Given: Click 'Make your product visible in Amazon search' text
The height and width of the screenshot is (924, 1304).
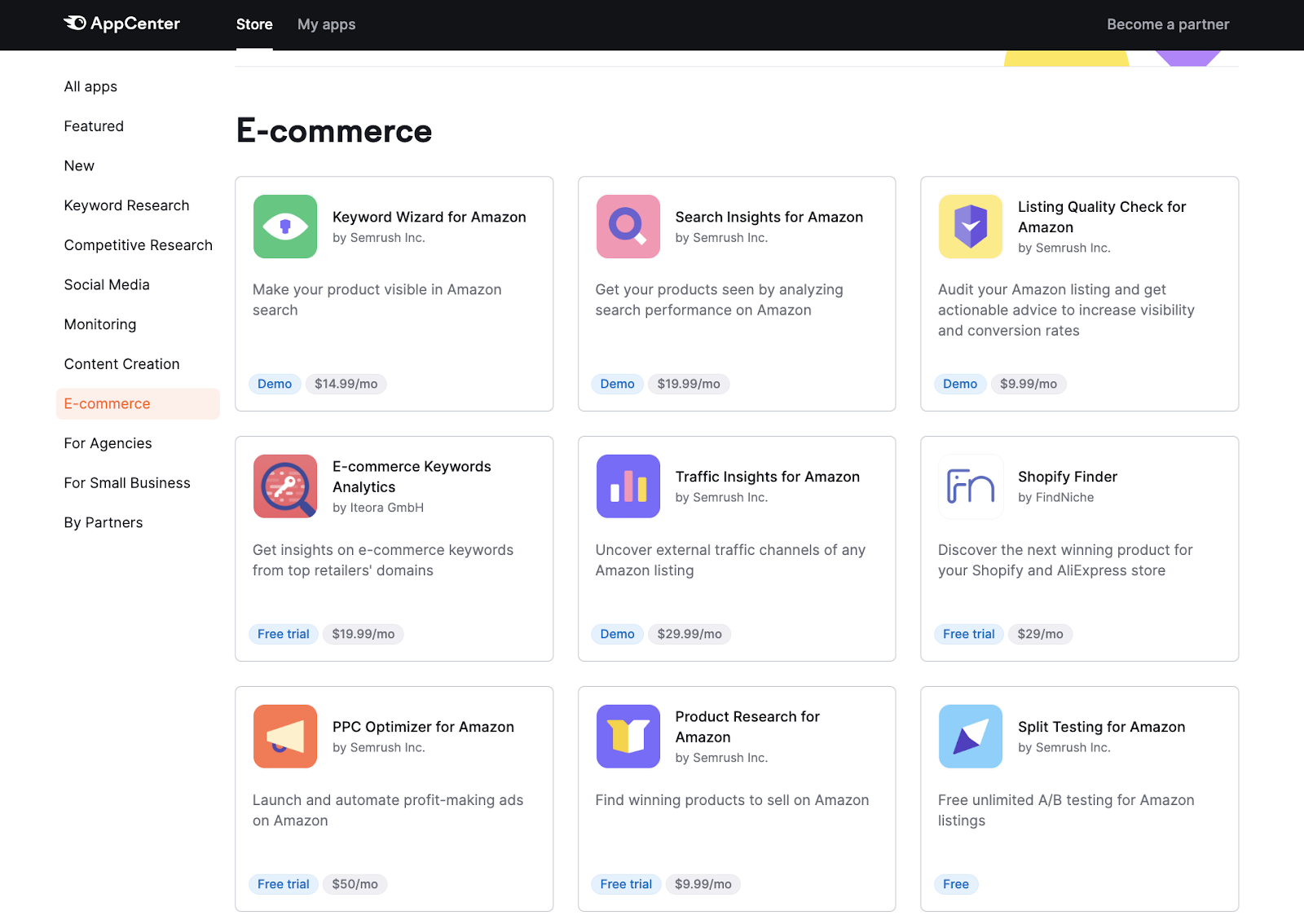Looking at the screenshot, I should coord(377,300).
